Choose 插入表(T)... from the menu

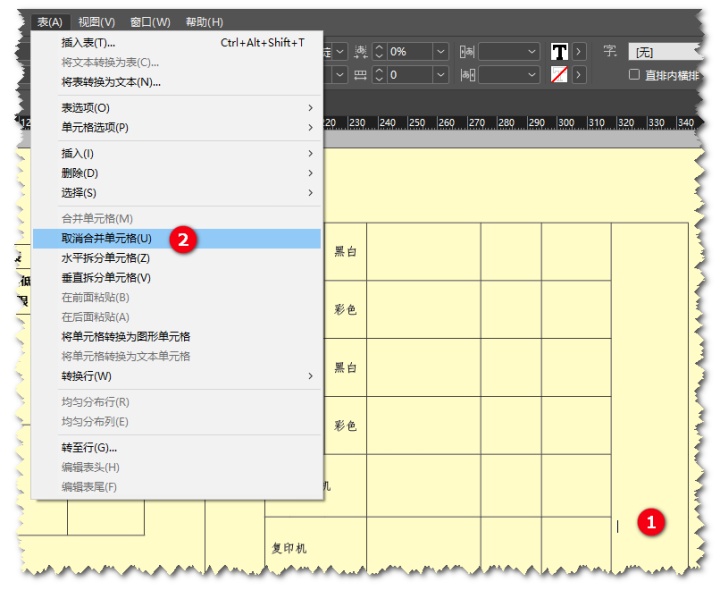[177, 43]
